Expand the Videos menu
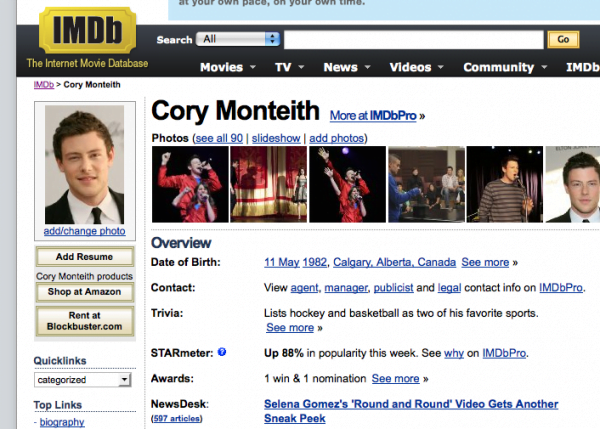The width and height of the screenshot is (600, 429). (416, 67)
